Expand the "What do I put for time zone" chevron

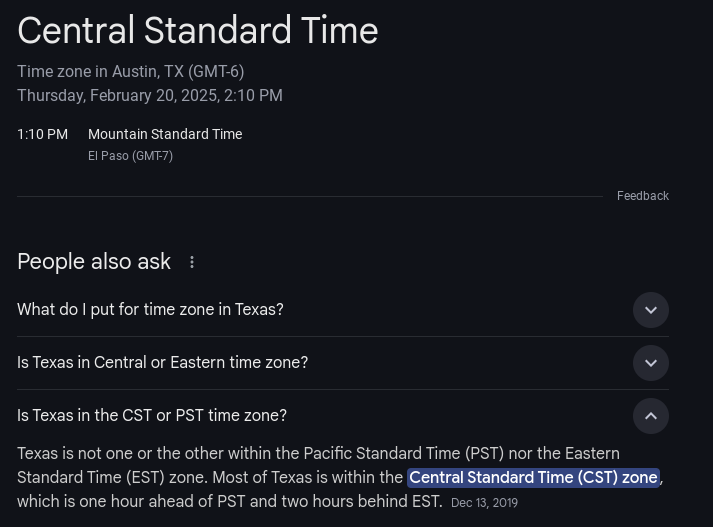pyautogui.click(x=651, y=310)
